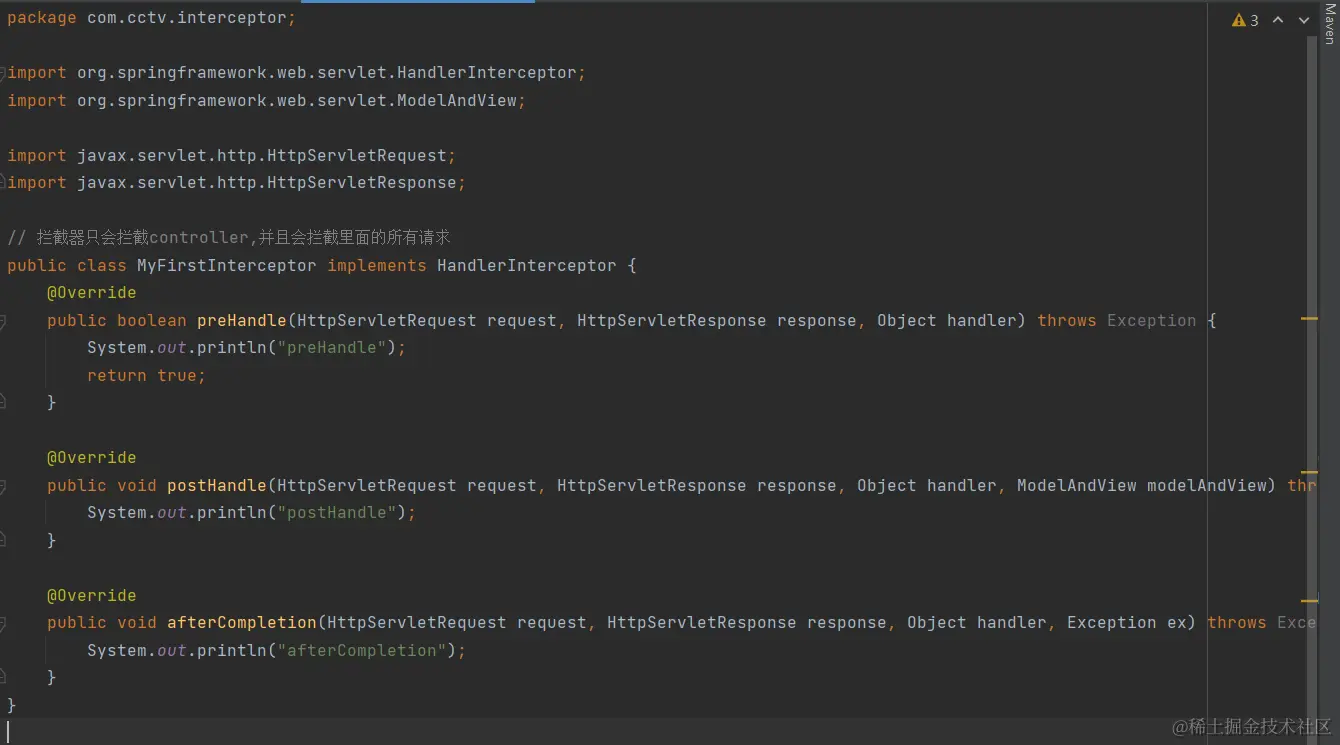Click @Override annotation above afterCompletion

click(x=91, y=596)
